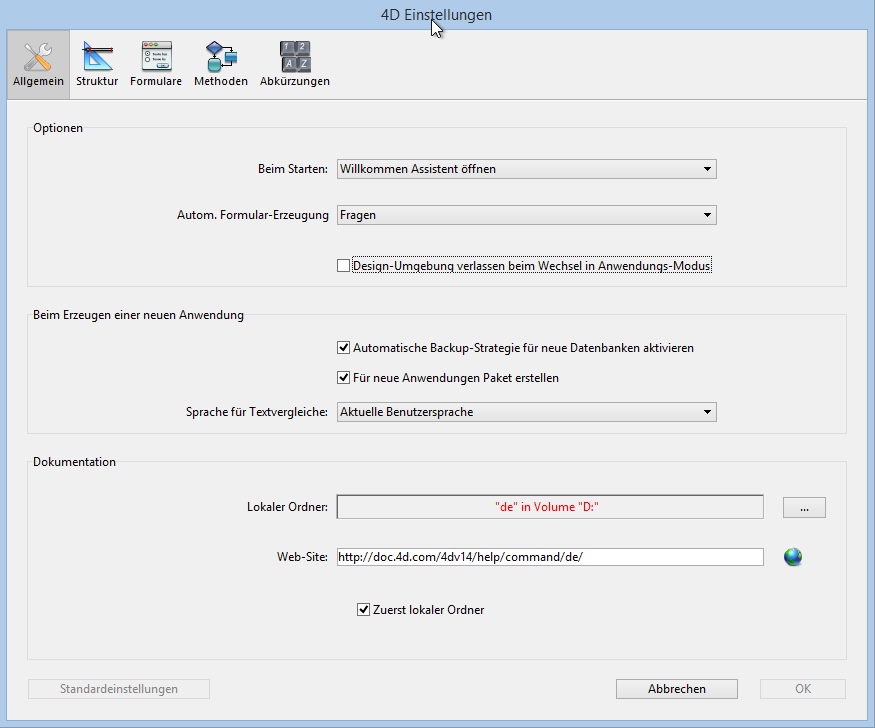Click the Lokaler Ordner path field
Viewport: 875px width, 728px height.
[550, 507]
